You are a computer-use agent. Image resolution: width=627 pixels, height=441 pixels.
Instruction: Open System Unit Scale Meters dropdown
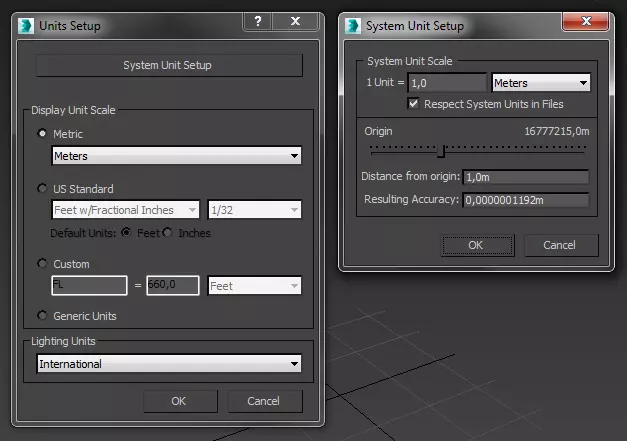tap(541, 83)
